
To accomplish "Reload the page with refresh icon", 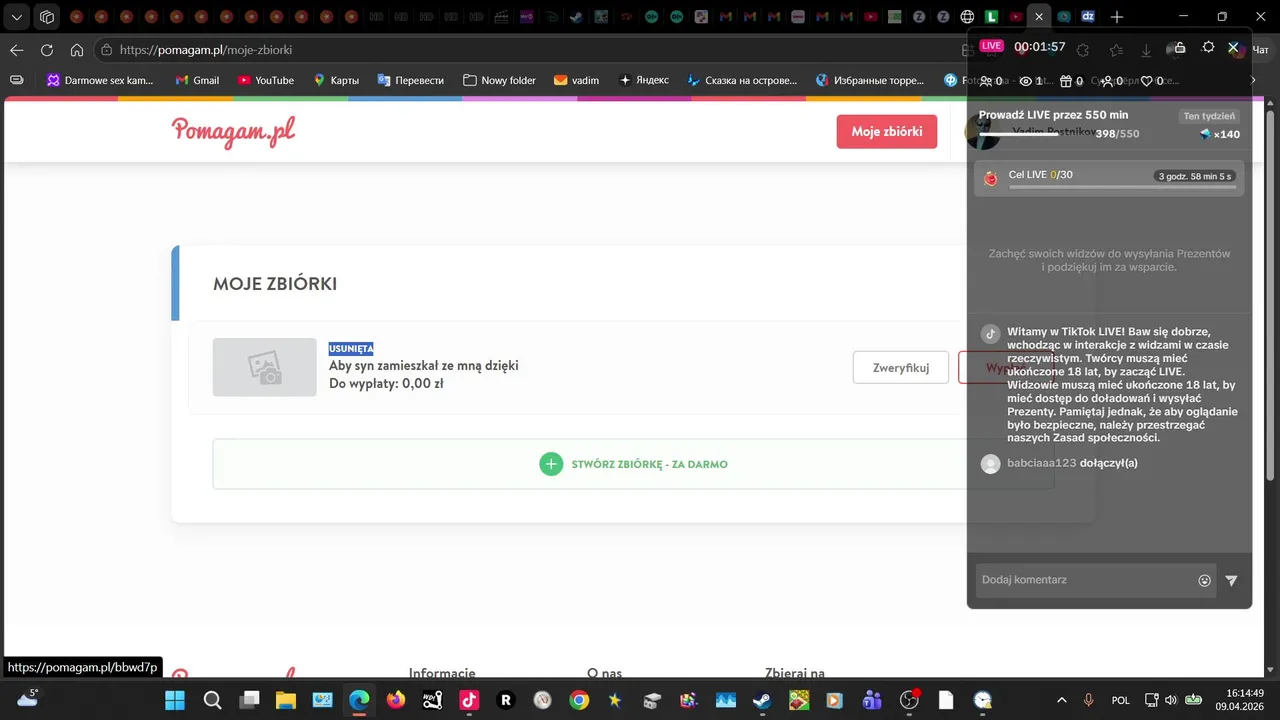I will 46,50.
